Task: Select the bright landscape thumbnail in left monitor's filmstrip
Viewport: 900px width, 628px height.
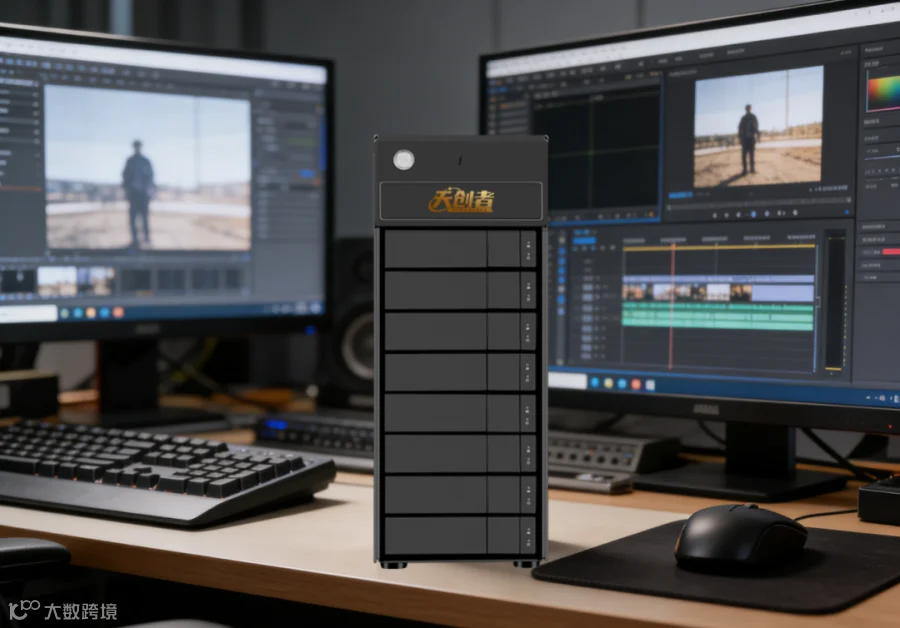Action: pos(57,281)
